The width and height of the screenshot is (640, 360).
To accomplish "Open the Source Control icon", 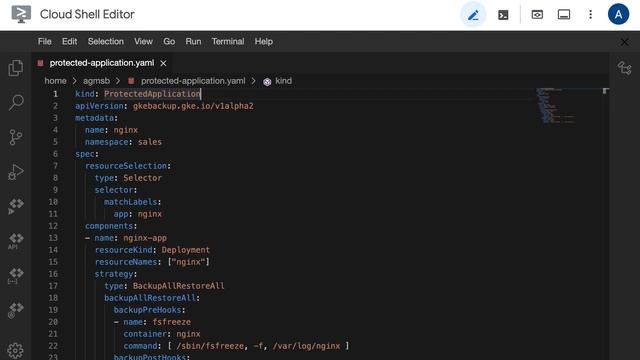I will 16,137.
